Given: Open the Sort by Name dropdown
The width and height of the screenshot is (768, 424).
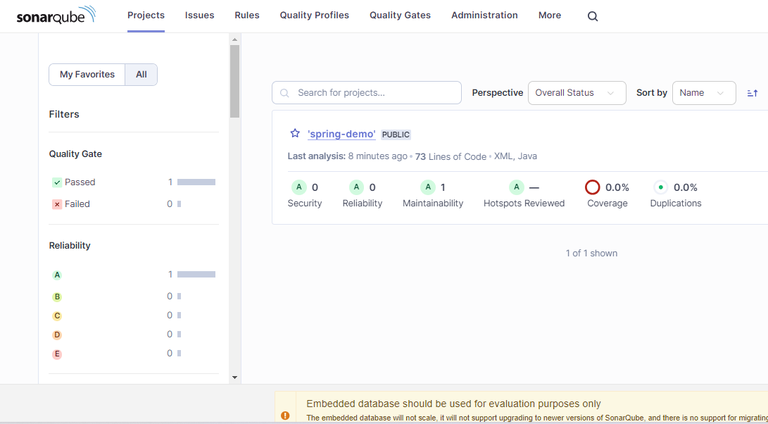Looking at the screenshot, I should click(x=703, y=93).
